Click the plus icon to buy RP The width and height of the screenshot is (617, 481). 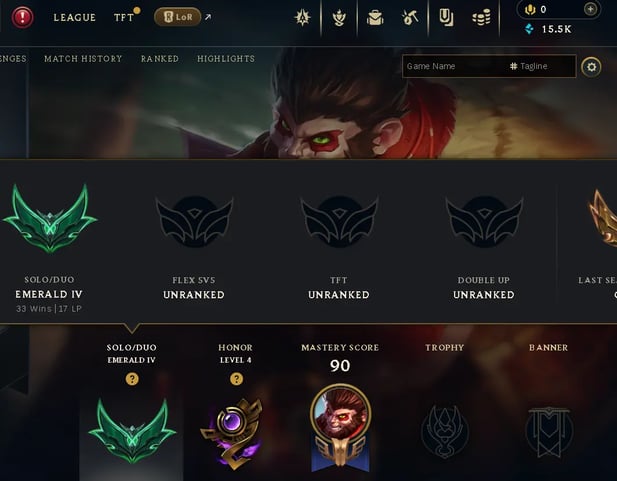(590, 9)
